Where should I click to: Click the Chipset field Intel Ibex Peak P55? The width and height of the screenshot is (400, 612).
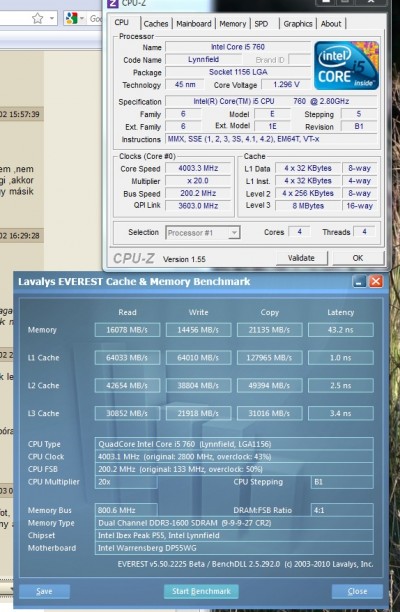tap(234, 536)
